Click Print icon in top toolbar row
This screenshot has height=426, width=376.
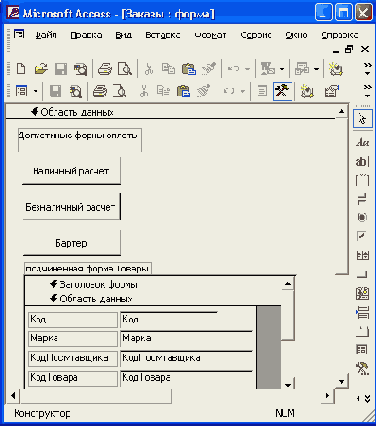click(x=105, y=69)
